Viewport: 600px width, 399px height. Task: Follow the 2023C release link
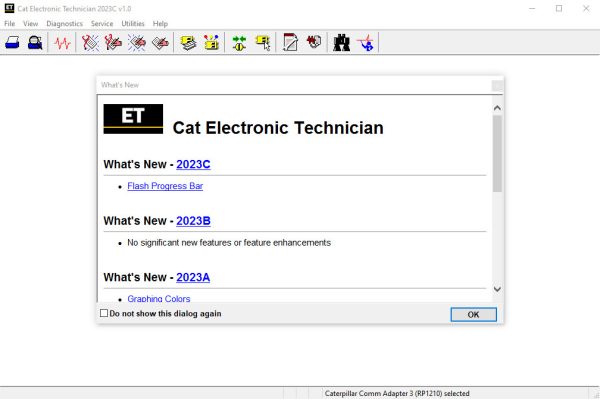(193, 164)
